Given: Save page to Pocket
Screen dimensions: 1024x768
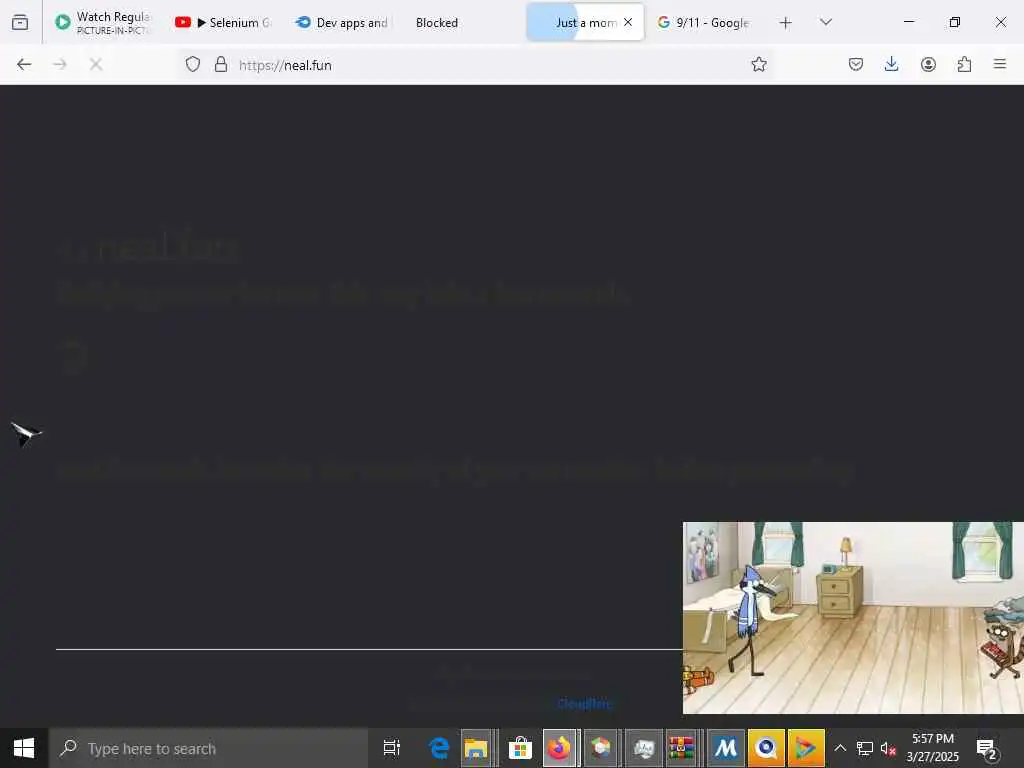Looking at the screenshot, I should point(856,64).
